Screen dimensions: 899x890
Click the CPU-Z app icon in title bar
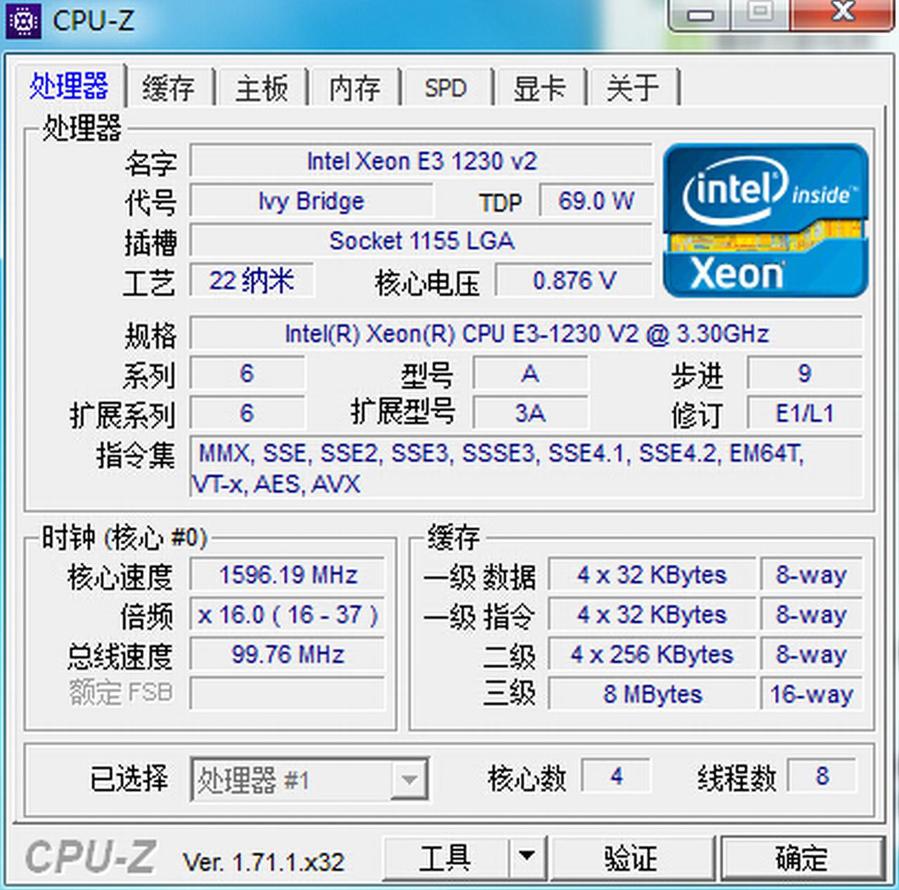[x=23, y=21]
